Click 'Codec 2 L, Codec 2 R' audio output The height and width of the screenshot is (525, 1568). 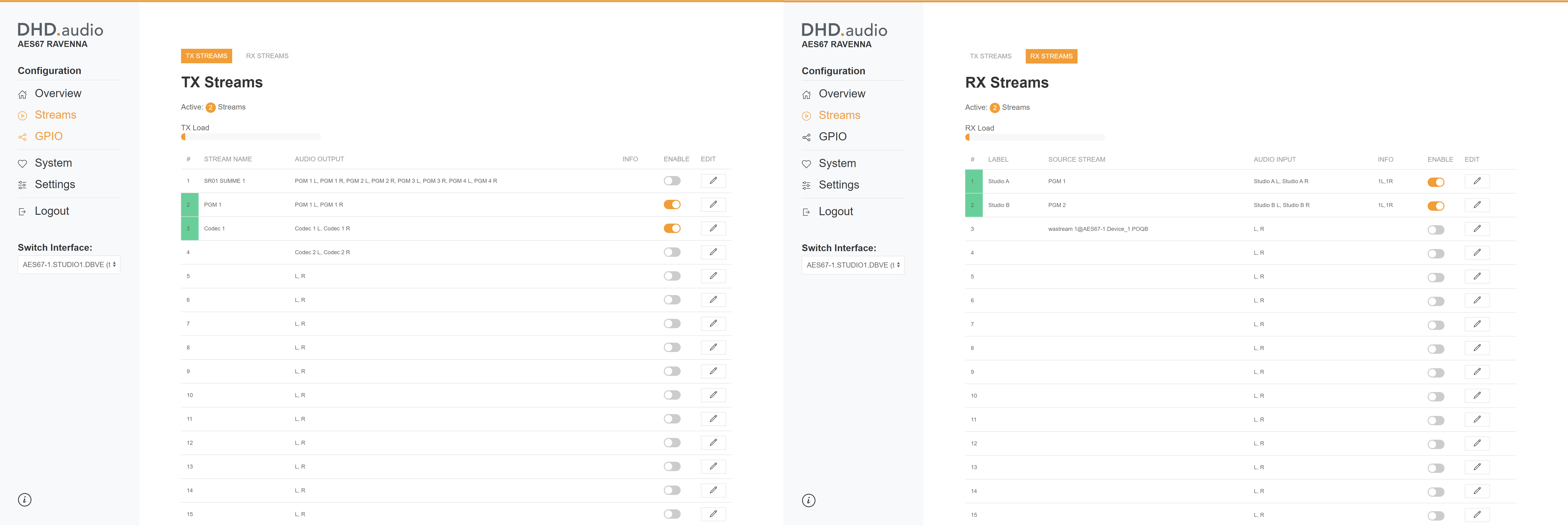coord(322,252)
